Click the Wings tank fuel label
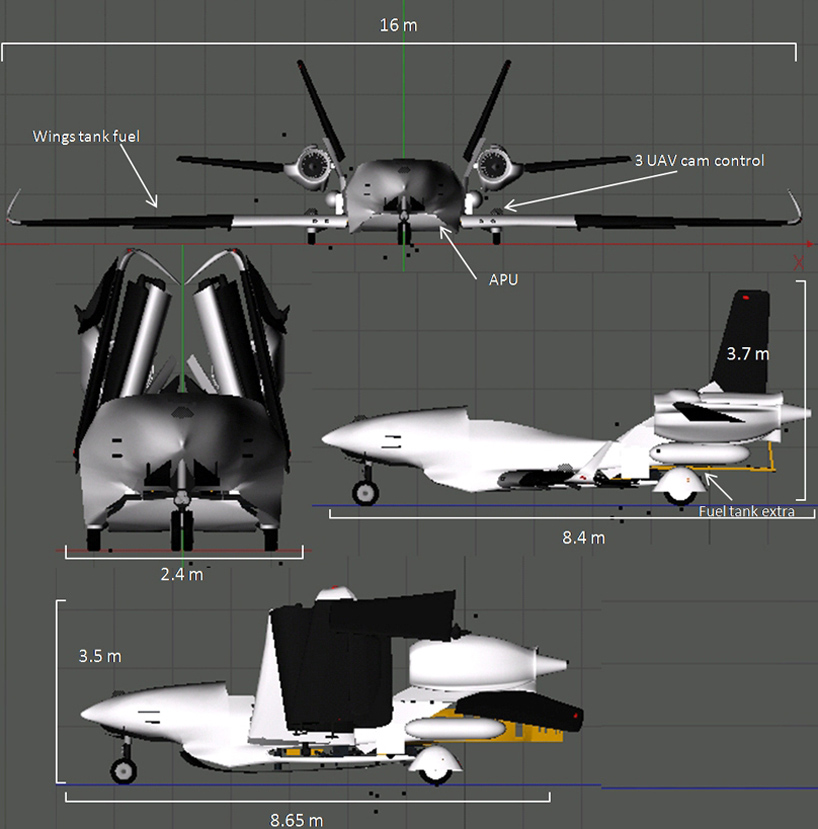818x829 pixels. coord(87,136)
